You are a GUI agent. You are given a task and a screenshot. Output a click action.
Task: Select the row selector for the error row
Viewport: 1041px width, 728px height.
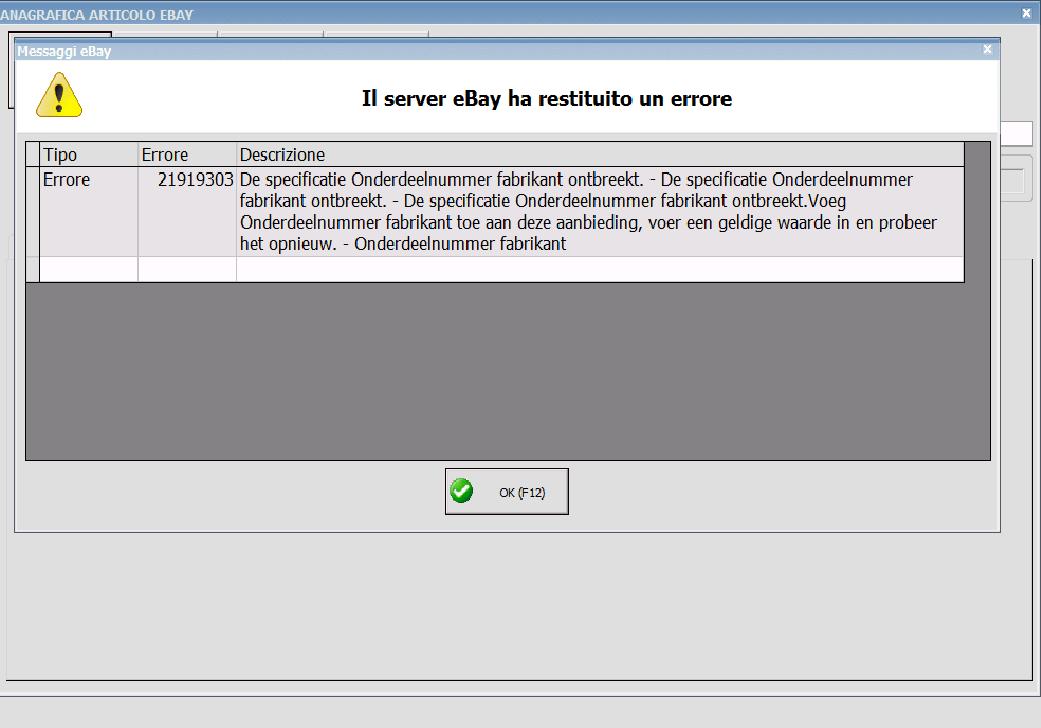click(x=33, y=212)
